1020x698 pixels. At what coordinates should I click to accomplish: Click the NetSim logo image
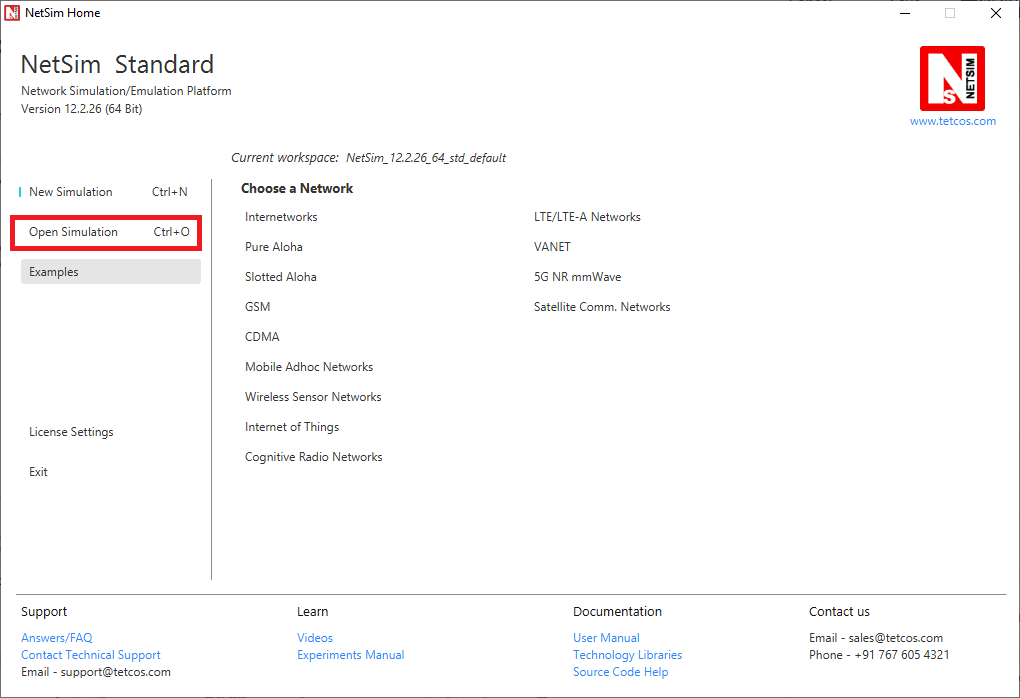[952, 79]
